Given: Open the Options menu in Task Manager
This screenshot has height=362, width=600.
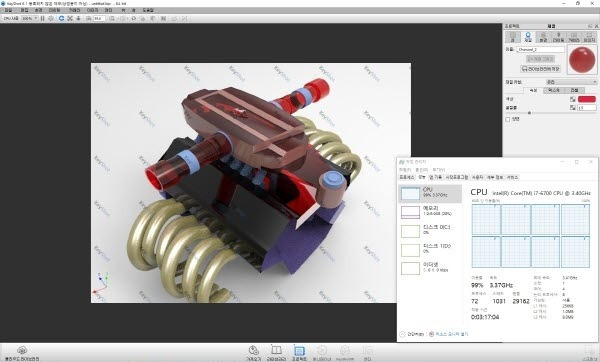Looking at the screenshot, I should pyautogui.click(x=421, y=170).
